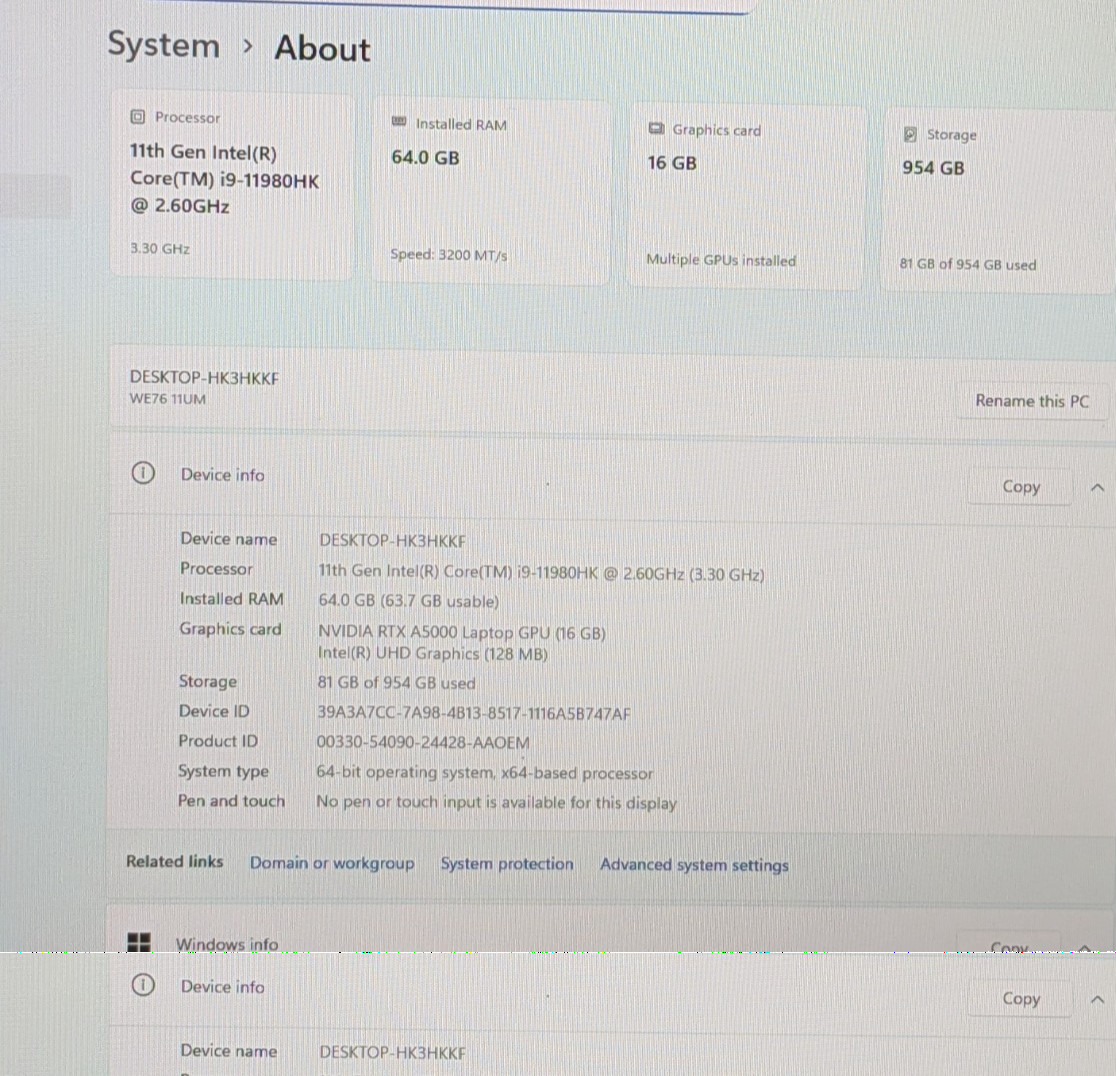Click the Related links label
Screen dimensions: 1116x1076
pos(174,861)
